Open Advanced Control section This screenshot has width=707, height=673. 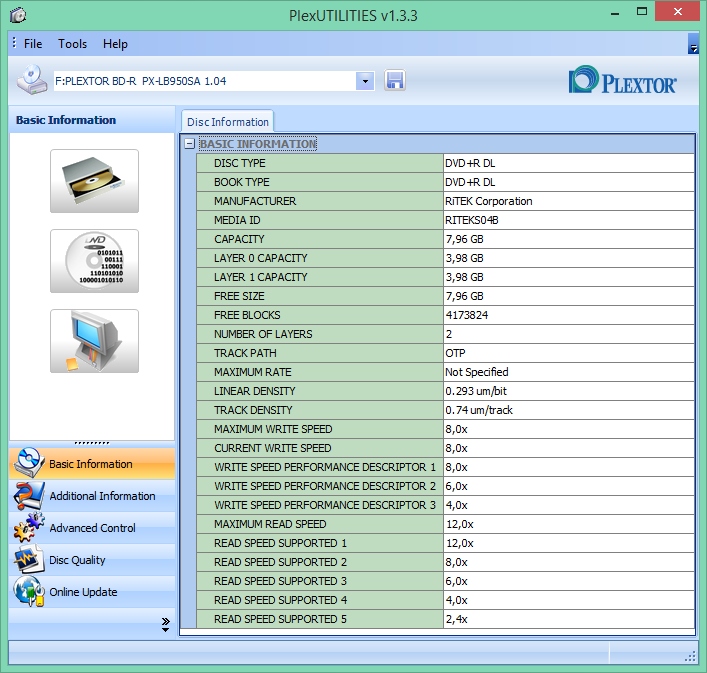coord(92,528)
